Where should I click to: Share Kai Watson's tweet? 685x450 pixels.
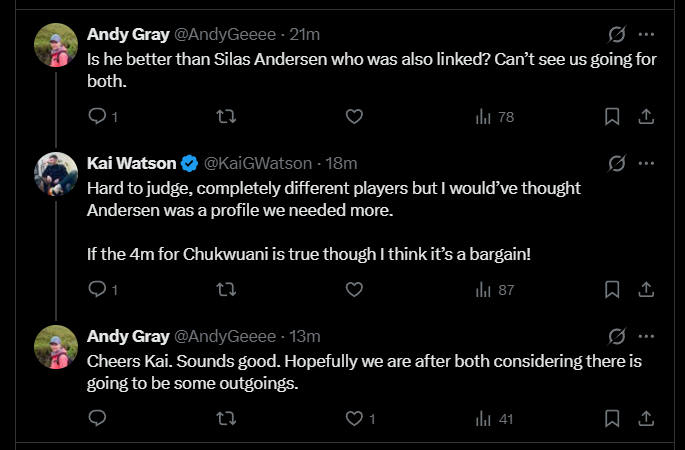coord(646,290)
